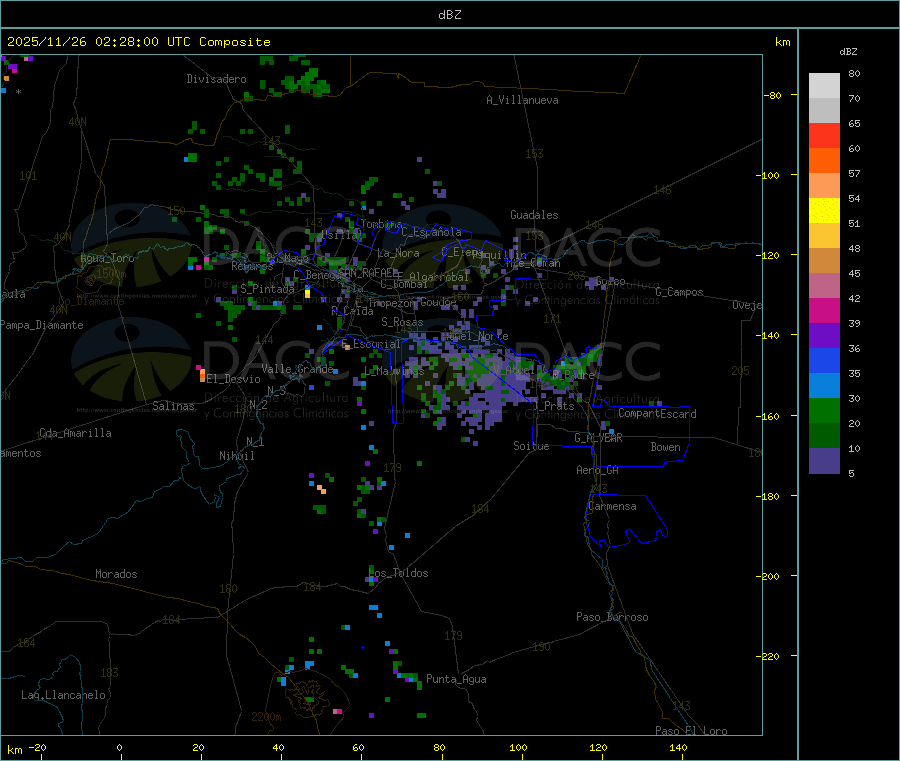Click the dBZ title at top
This screenshot has height=761, width=900.
449,15
